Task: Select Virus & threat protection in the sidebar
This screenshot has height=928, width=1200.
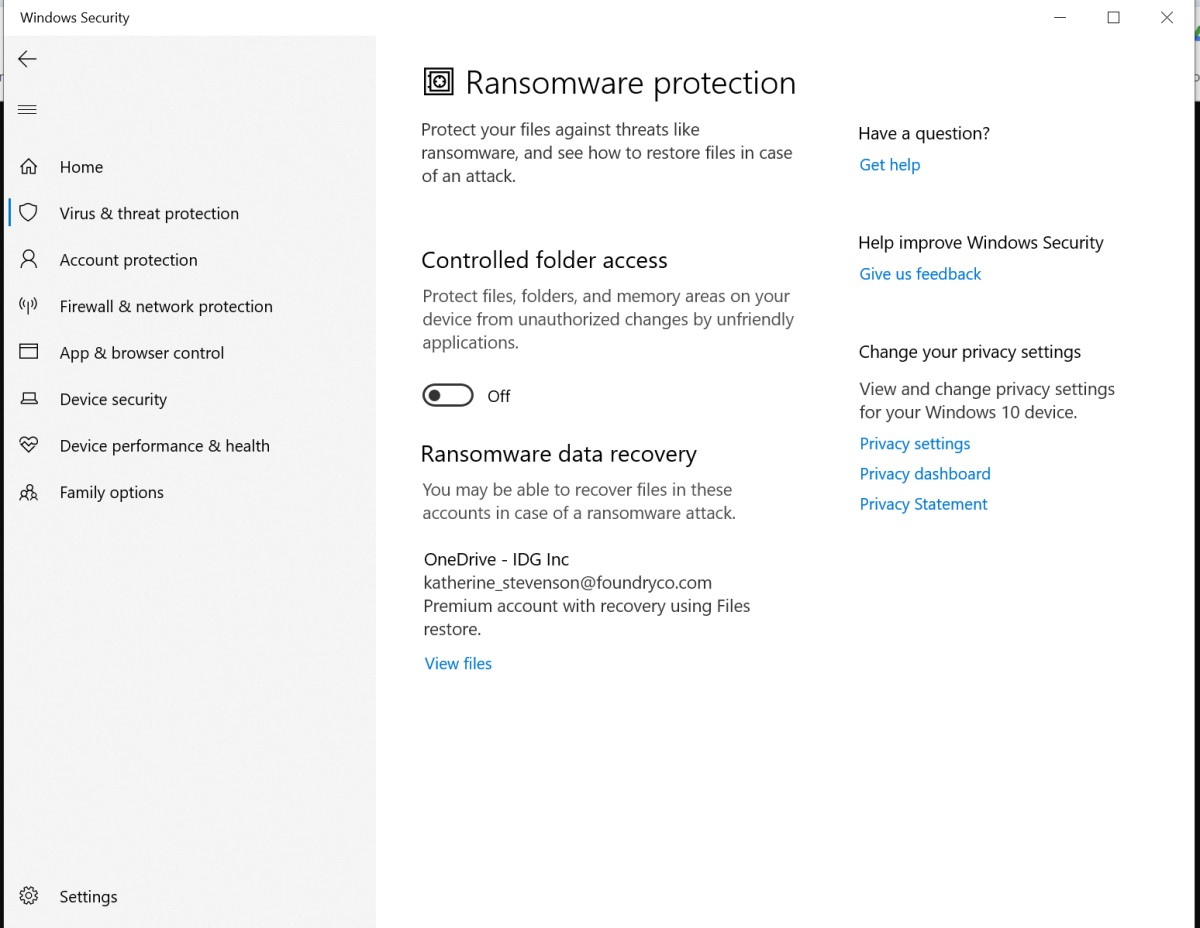Action: click(148, 213)
